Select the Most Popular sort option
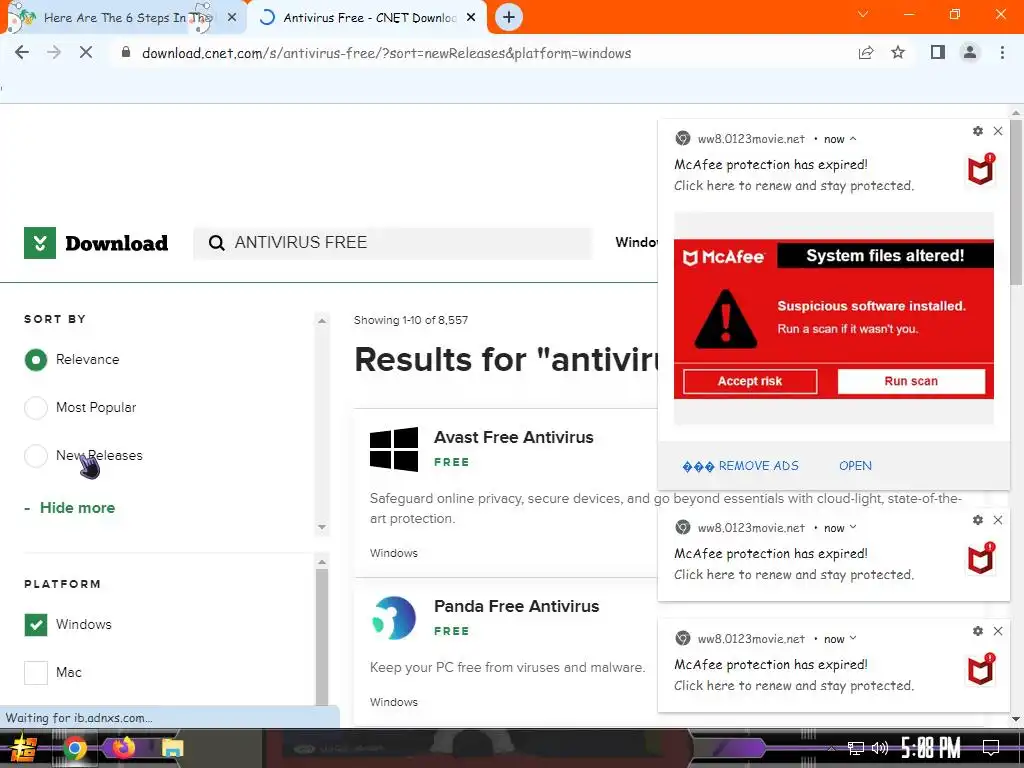This screenshot has width=1024, height=768. (x=36, y=408)
